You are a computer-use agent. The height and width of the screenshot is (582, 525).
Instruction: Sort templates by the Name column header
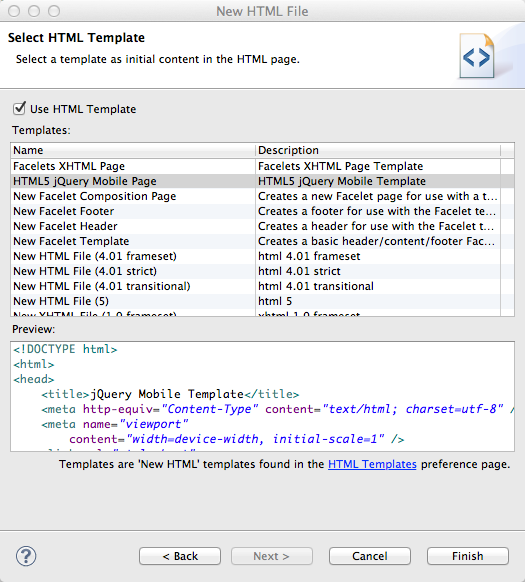coord(133,150)
